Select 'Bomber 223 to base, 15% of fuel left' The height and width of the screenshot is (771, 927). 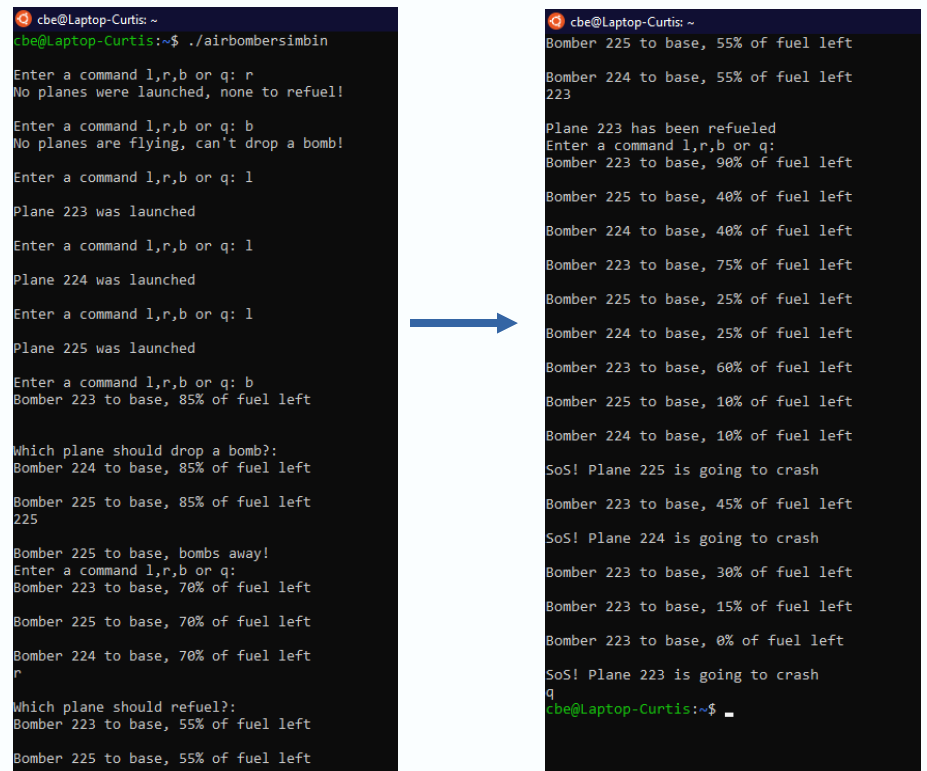(x=699, y=607)
